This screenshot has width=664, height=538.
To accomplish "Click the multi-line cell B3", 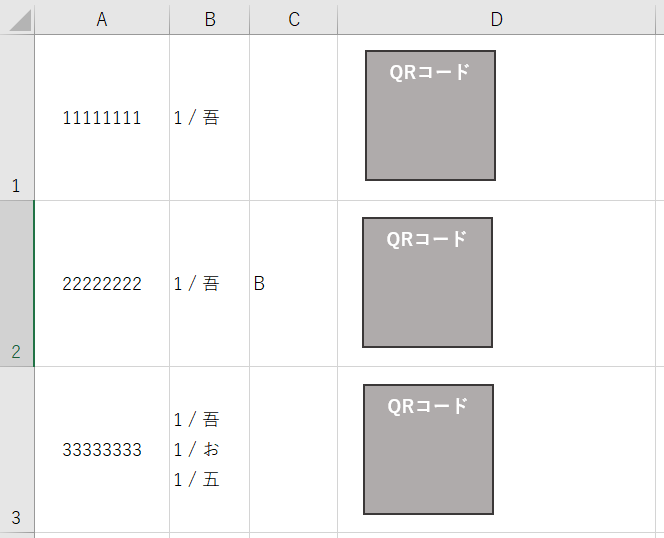I will pyautogui.click(x=210, y=450).
